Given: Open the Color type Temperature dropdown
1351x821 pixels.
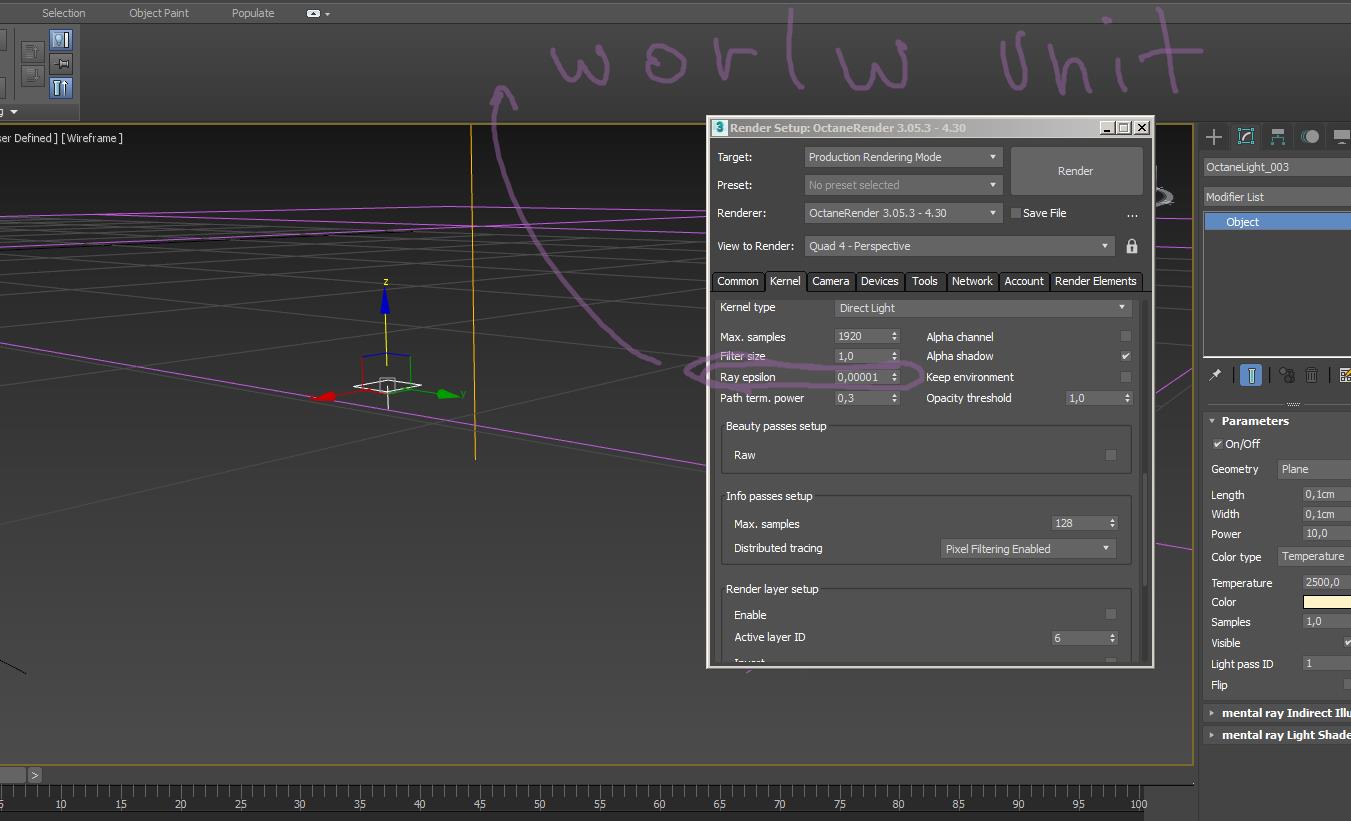Looking at the screenshot, I should (x=1314, y=557).
